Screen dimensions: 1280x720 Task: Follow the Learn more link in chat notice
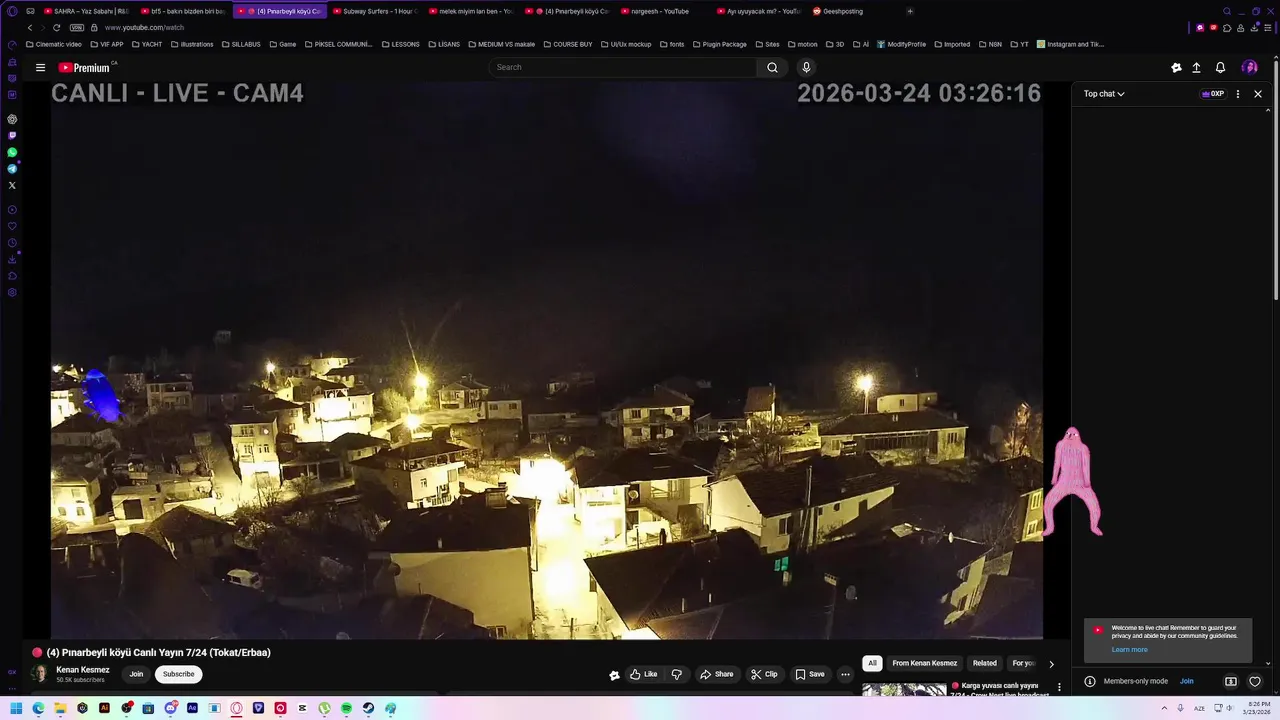pyautogui.click(x=1129, y=649)
